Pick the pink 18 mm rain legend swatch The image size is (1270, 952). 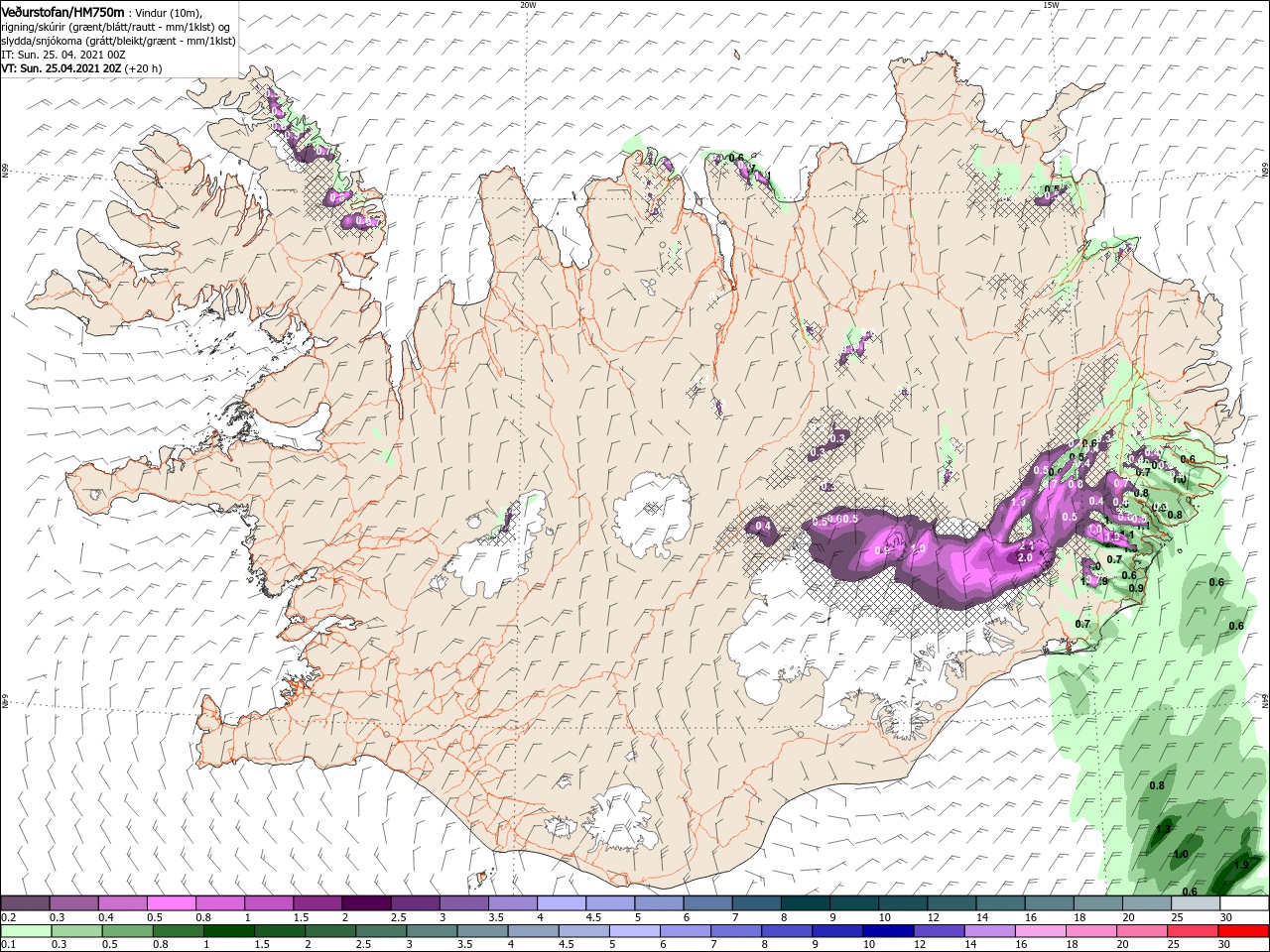tap(1092, 931)
